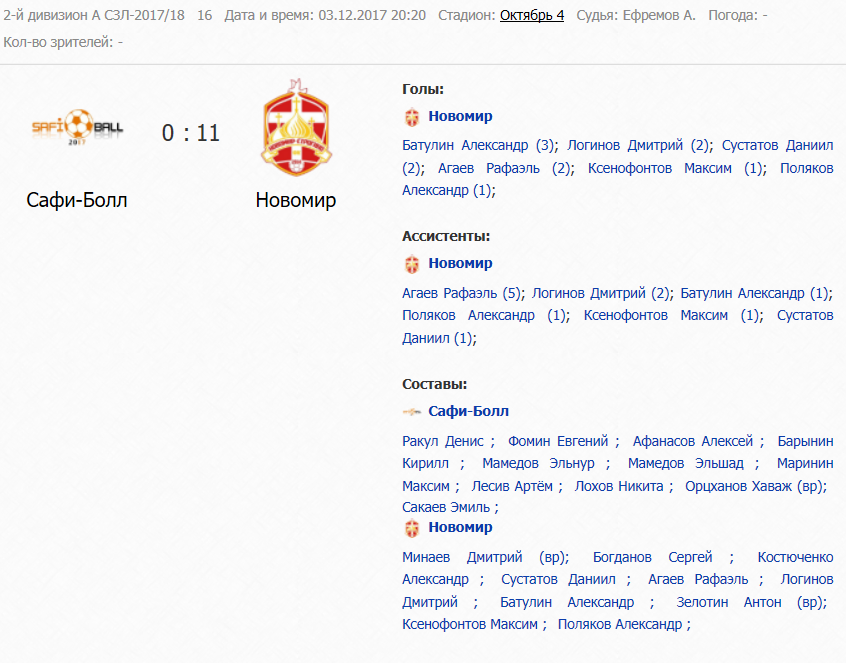This screenshot has height=663, width=846.
Task: Click the small Новомир crest under Ассистенты
Action: (x=412, y=264)
